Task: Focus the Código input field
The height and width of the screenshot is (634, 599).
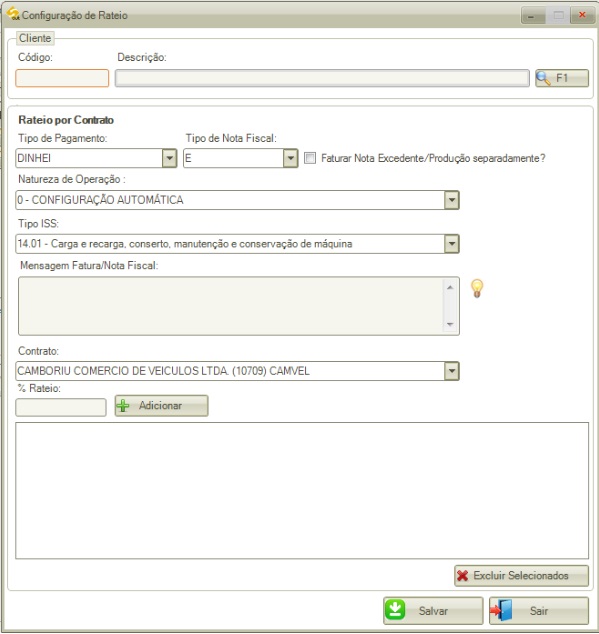Action: 62,78
